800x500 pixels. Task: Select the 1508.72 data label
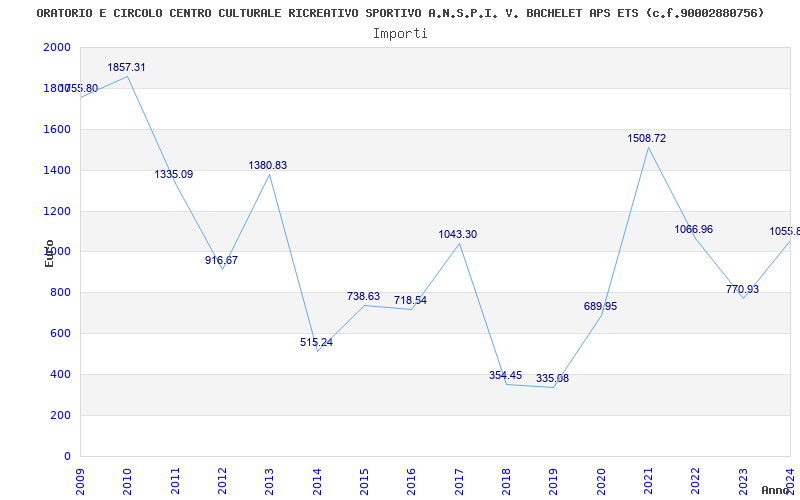646,139
